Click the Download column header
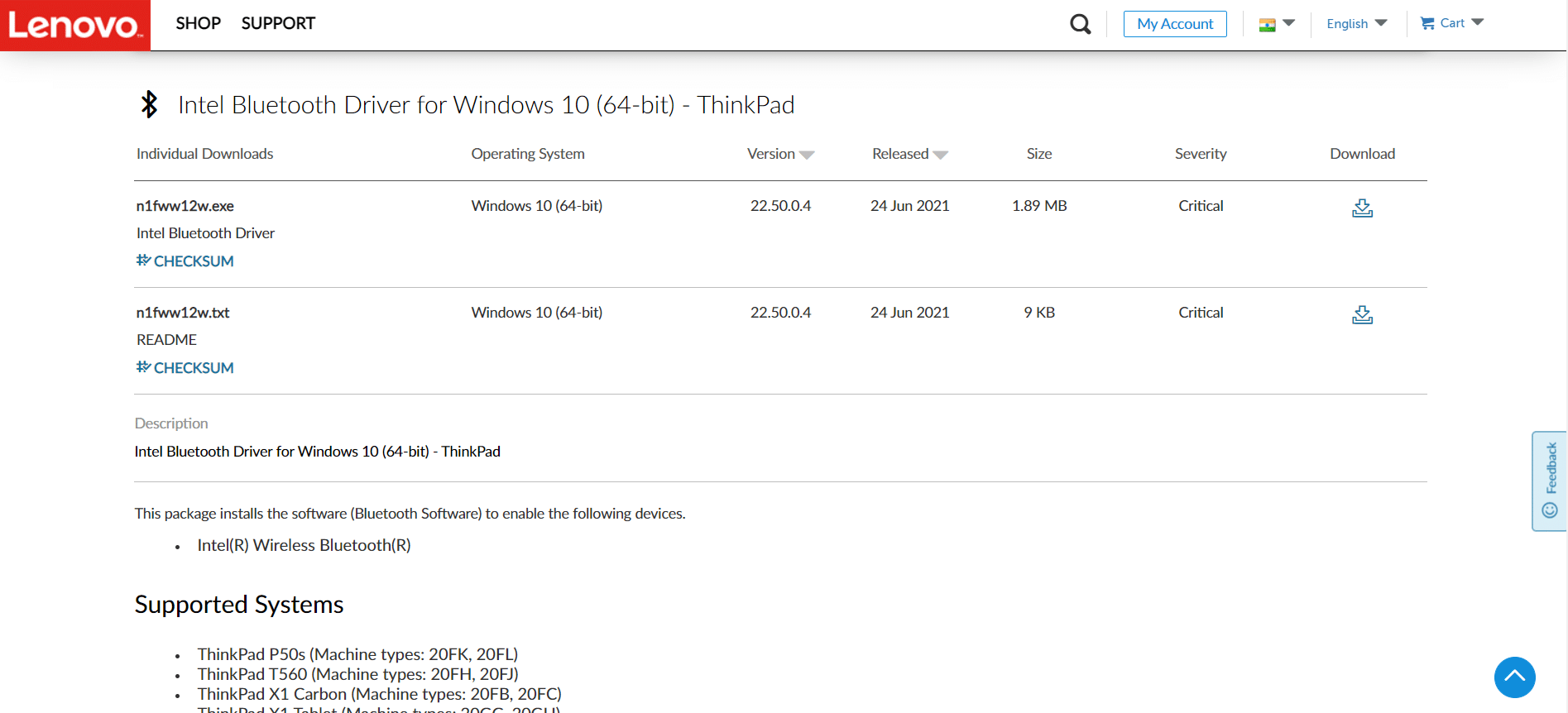Viewport: 1568px width, 713px height. [x=1362, y=154]
